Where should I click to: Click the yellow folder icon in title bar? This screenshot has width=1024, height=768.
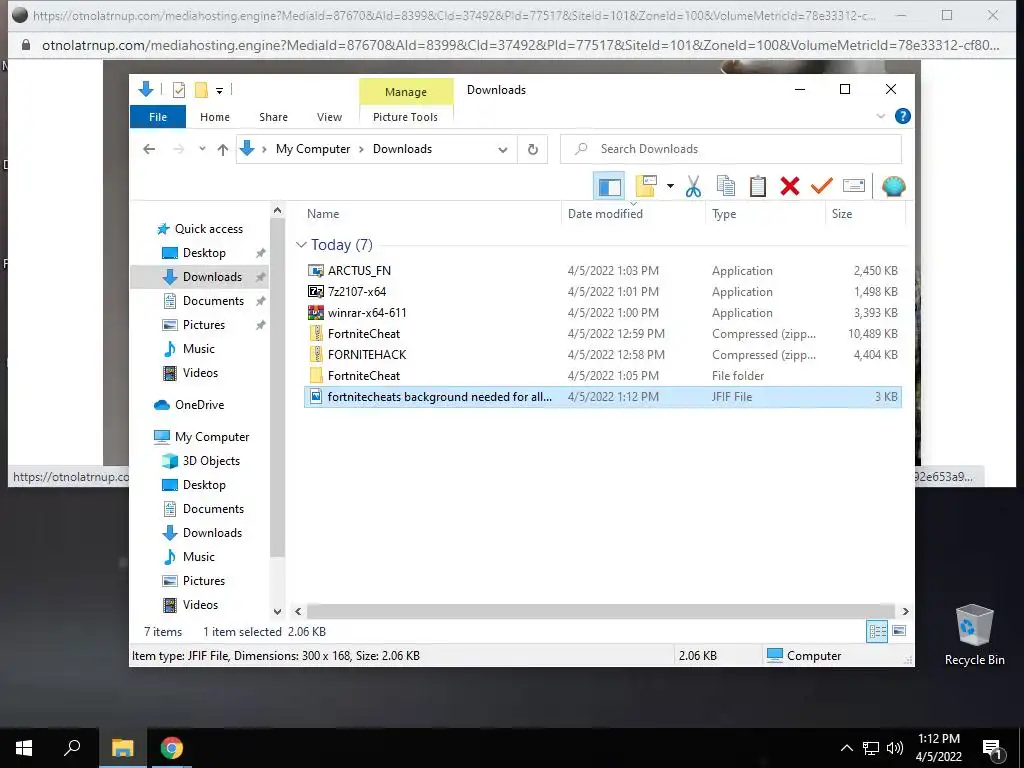tap(201, 90)
